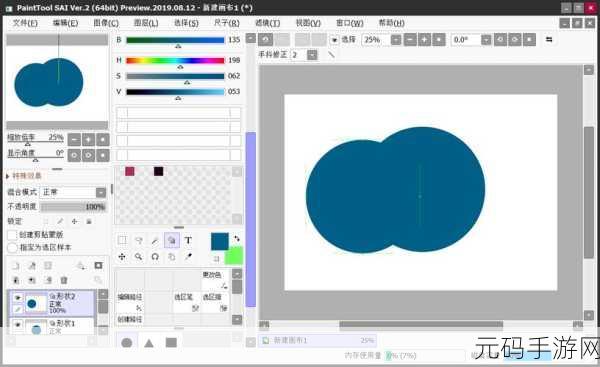Toggle the lock all padlock icon
600x367 pixels.
coord(89,221)
